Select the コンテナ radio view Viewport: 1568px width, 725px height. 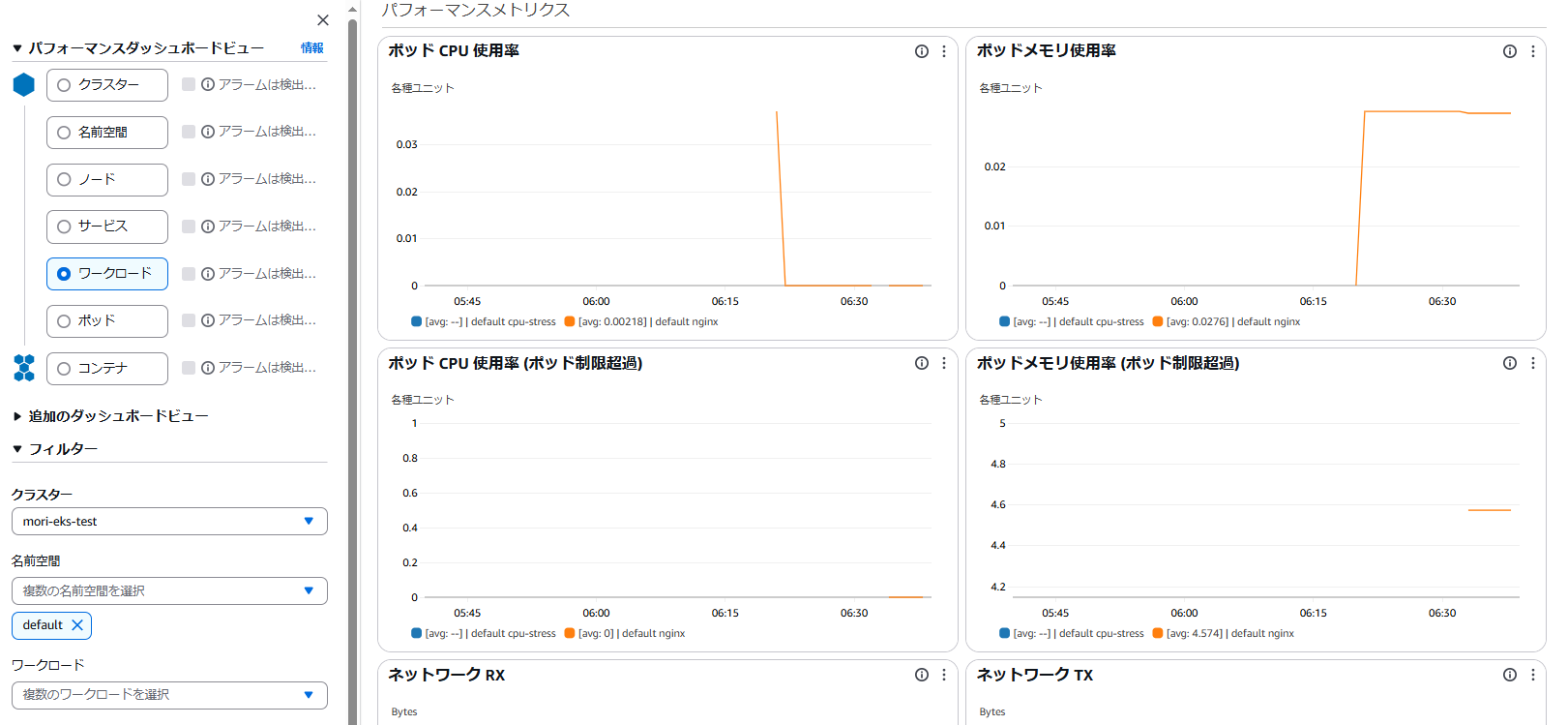coord(64,369)
